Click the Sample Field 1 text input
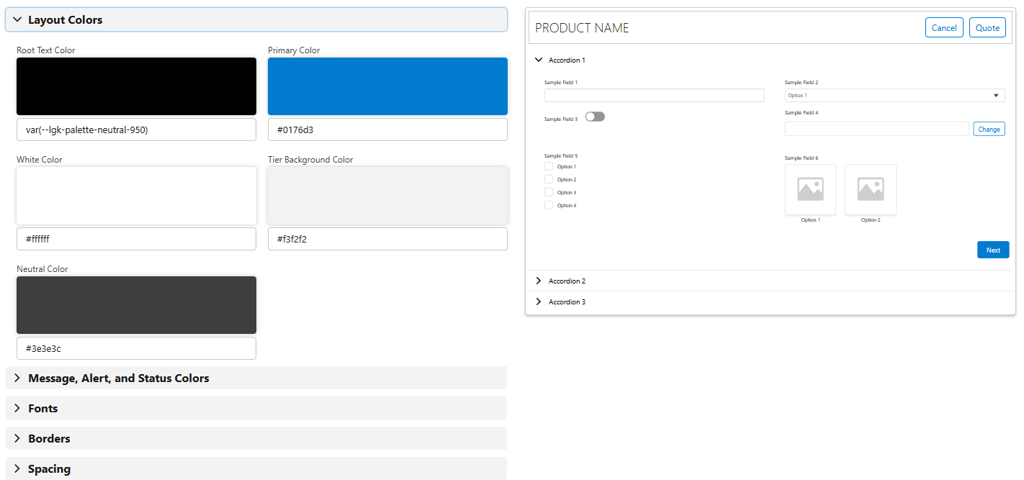The width and height of the screenshot is (1024, 480). pos(654,95)
